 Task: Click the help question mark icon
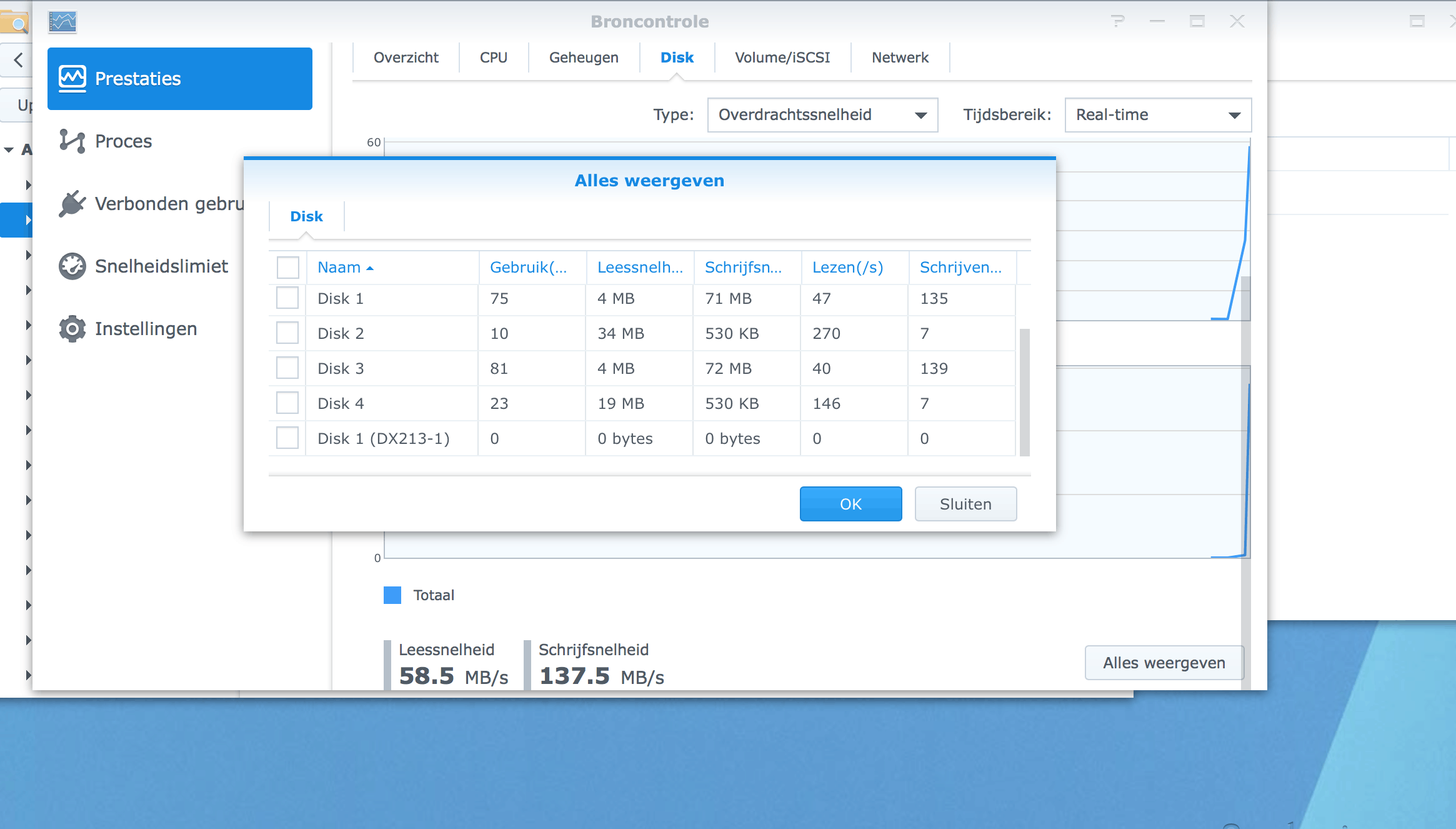point(1118,22)
